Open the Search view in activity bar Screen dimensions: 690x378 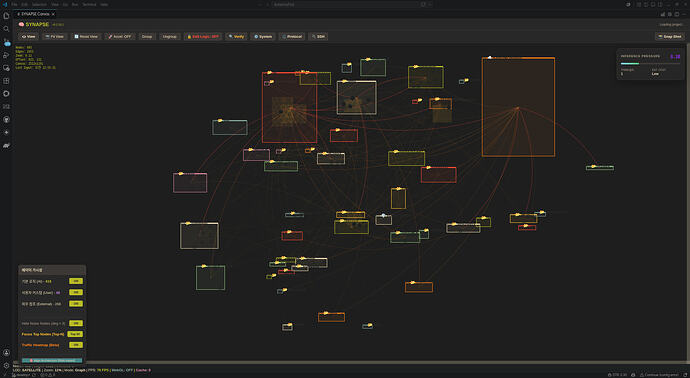[x=6, y=29]
